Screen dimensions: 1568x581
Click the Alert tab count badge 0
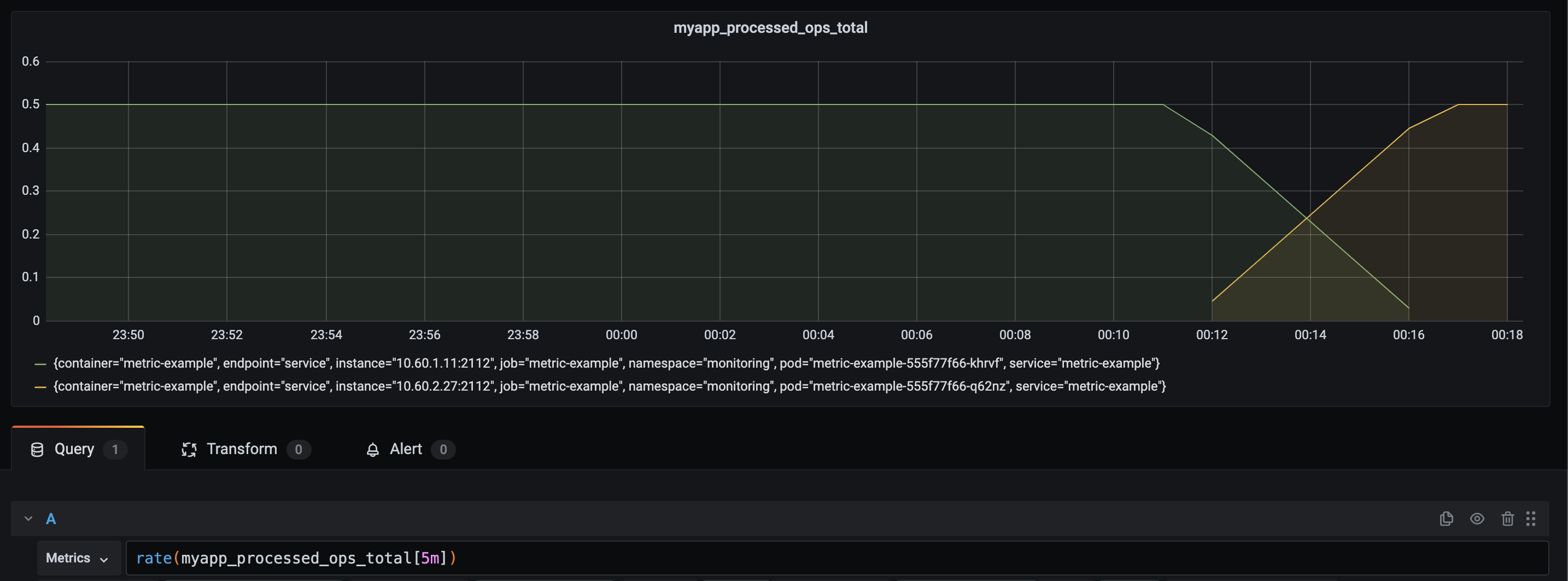tap(443, 450)
